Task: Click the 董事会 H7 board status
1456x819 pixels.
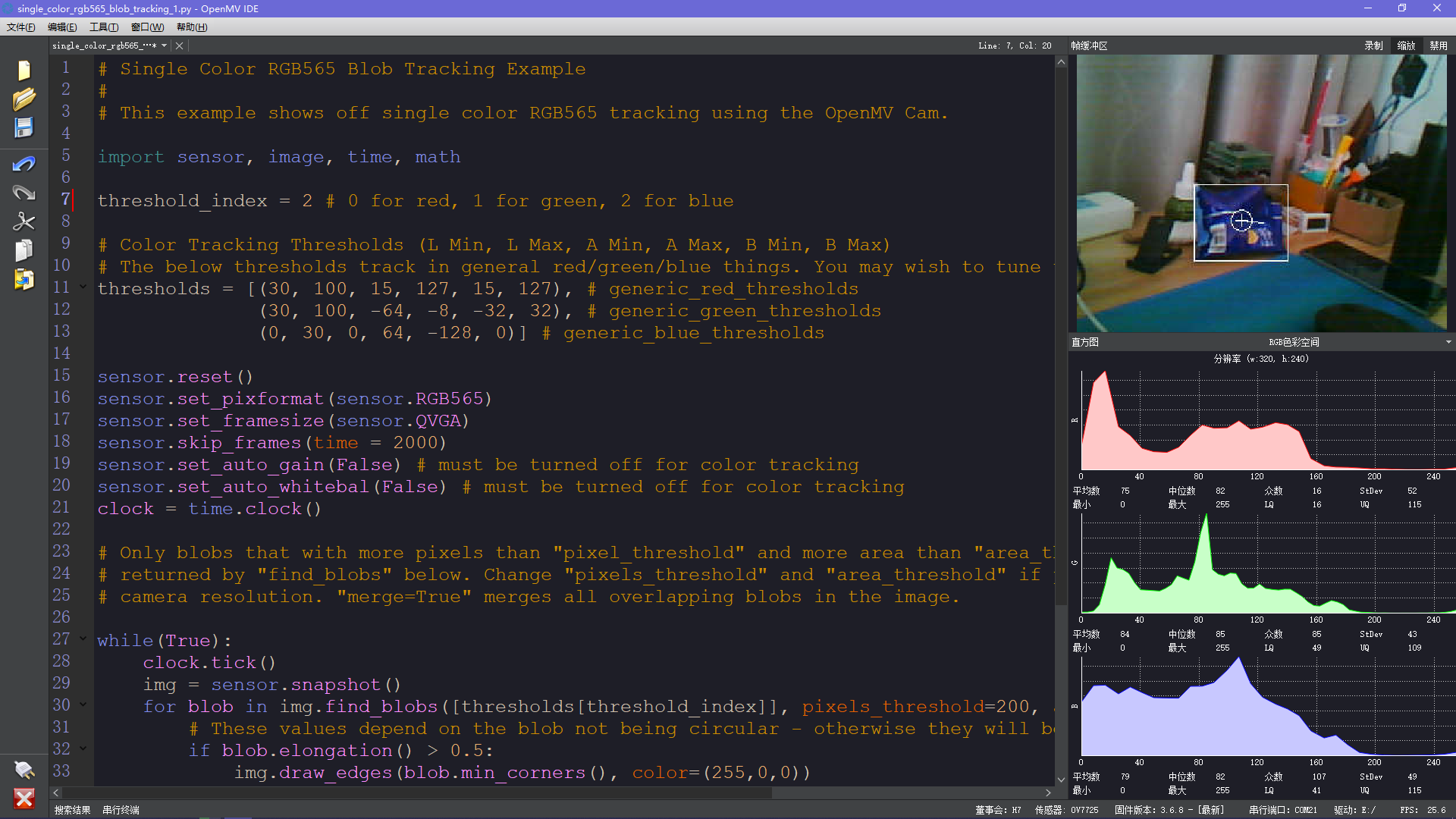Action: coord(998,811)
